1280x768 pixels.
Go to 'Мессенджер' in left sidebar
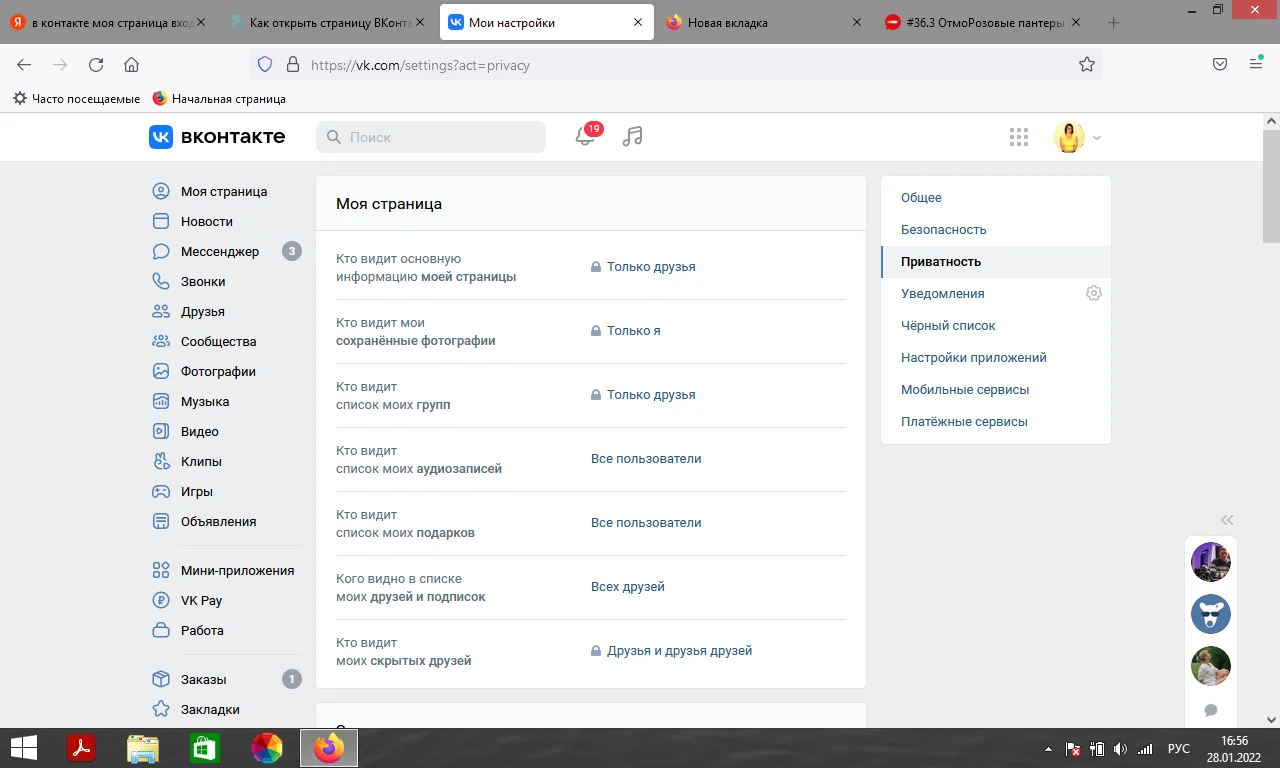(x=219, y=252)
